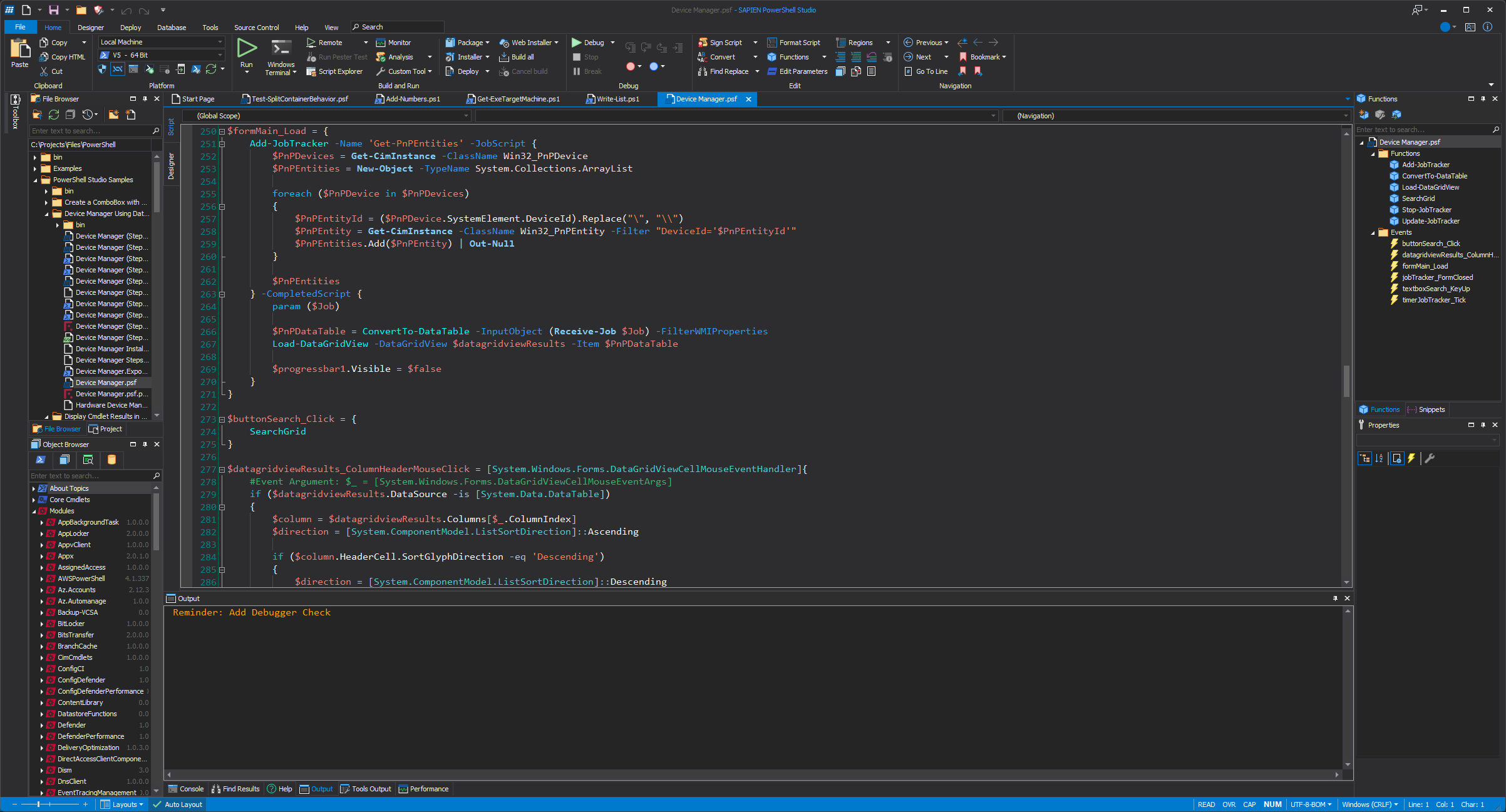
Task: Click the Sign Script icon
Action: [703, 43]
